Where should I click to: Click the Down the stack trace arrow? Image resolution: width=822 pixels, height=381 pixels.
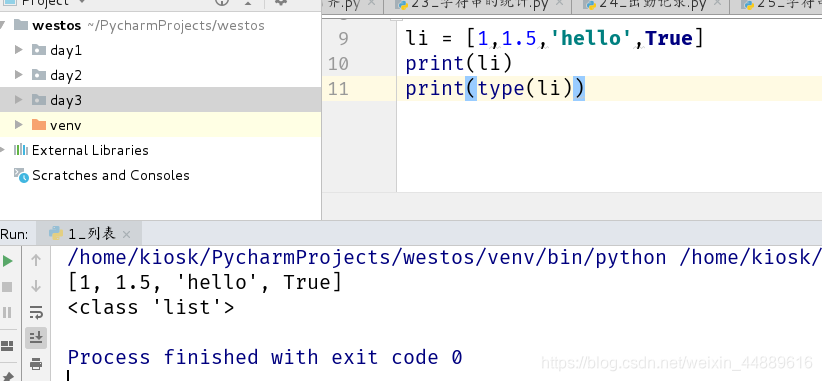[x=36, y=286]
